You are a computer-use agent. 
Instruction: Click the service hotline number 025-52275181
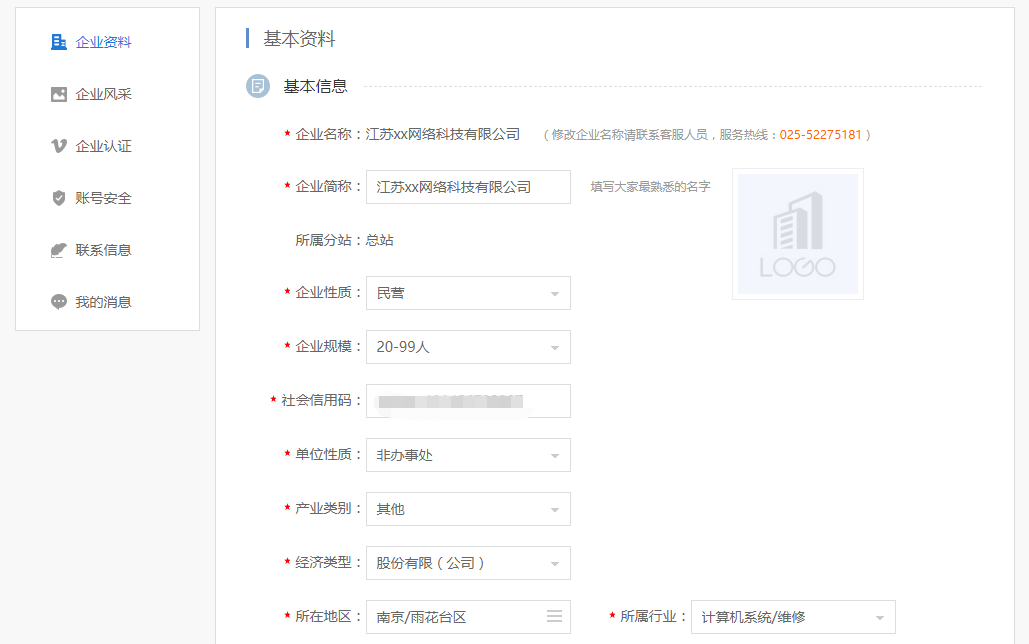820,134
